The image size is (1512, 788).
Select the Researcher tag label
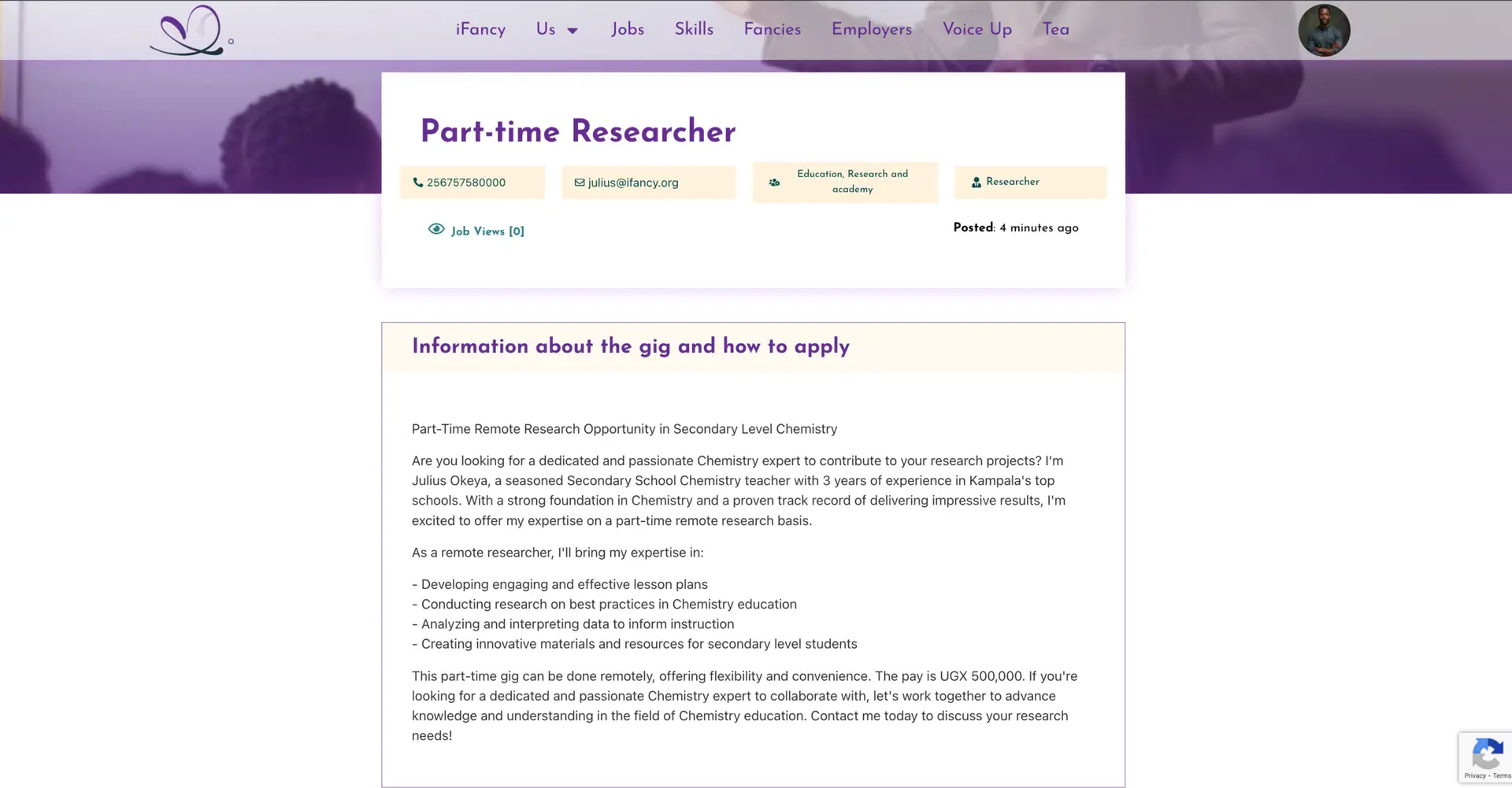pyautogui.click(x=1013, y=182)
